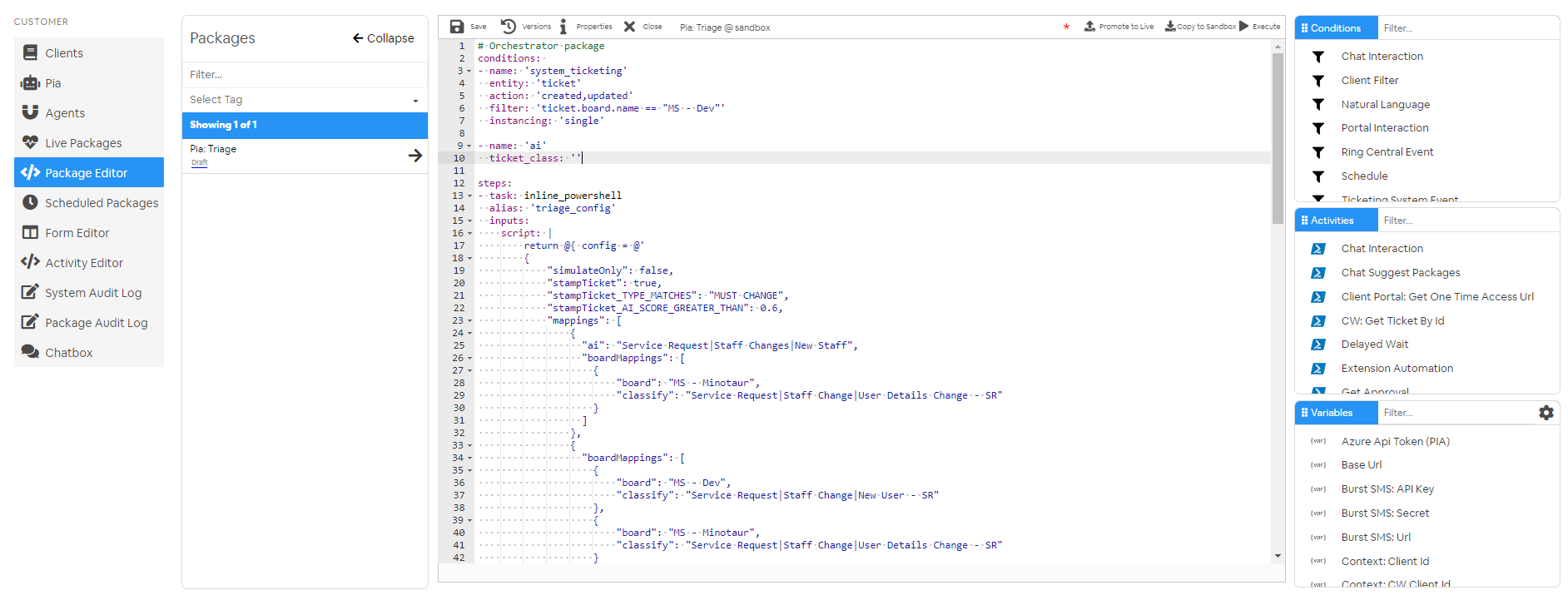Click funnel icon beside Chat Interaction condition

[1318, 57]
